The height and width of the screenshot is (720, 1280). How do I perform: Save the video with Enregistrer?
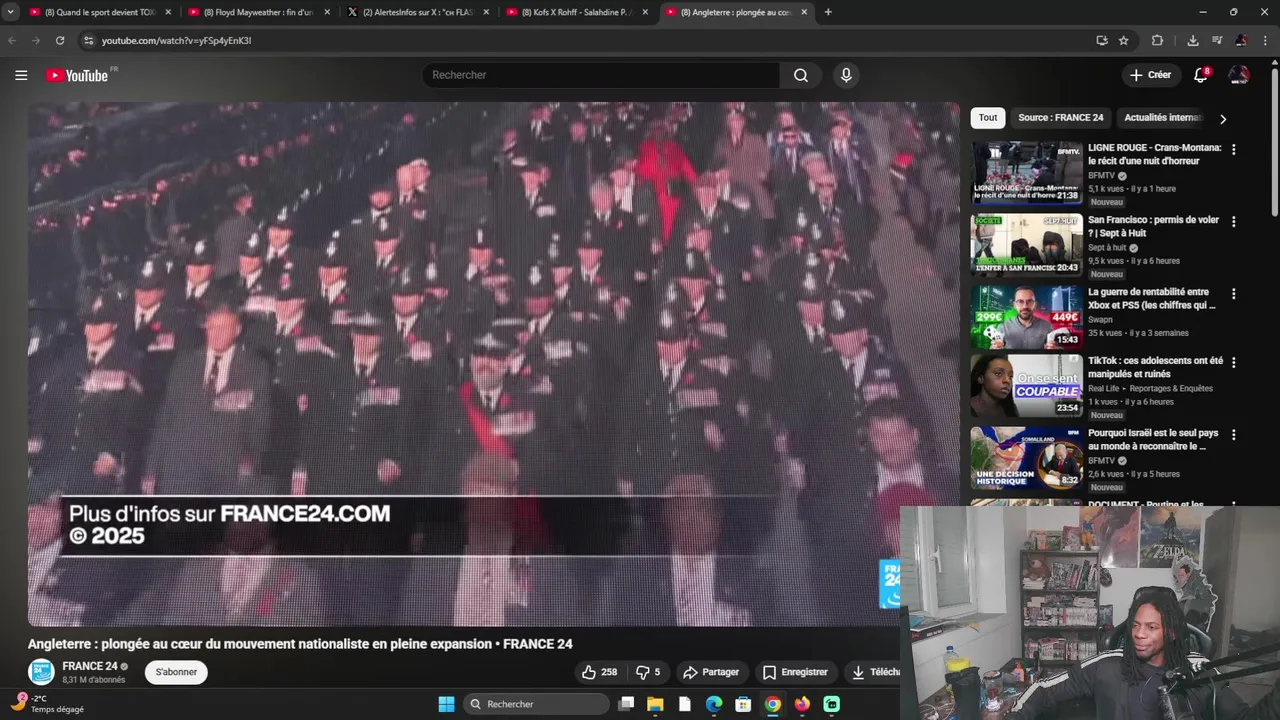click(795, 672)
